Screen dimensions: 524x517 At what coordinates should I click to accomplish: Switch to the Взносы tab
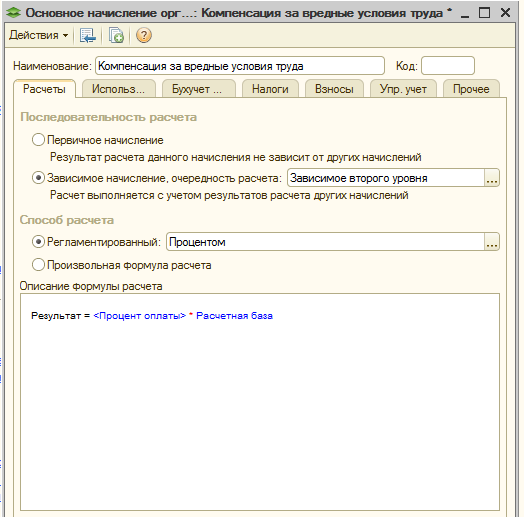334,89
